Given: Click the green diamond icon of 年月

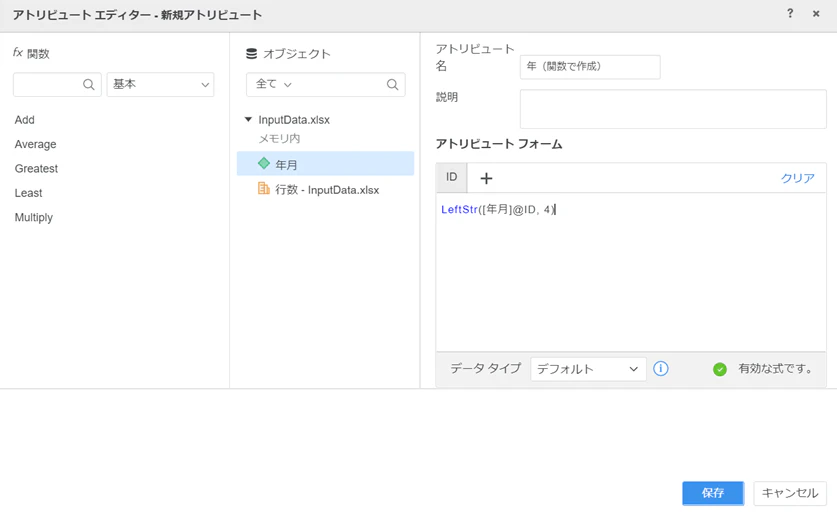Looking at the screenshot, I should [x=264, y=163].
